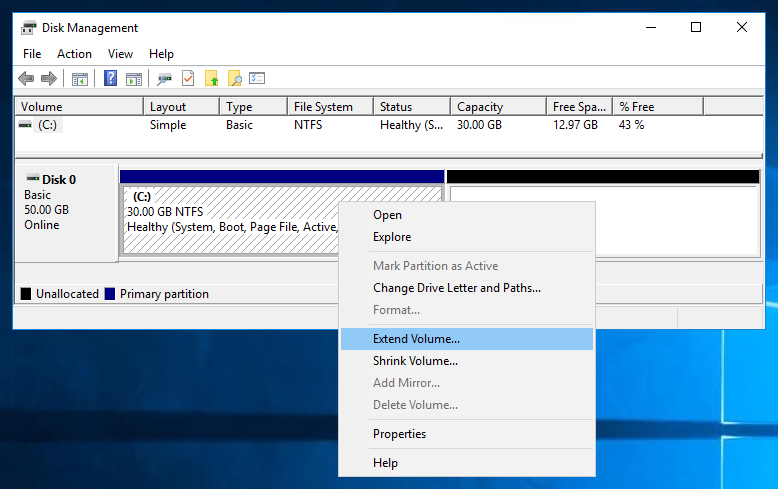Sort by the File System column header
Viewport: 778px width, 489px height.
click(x=330, y=107)
